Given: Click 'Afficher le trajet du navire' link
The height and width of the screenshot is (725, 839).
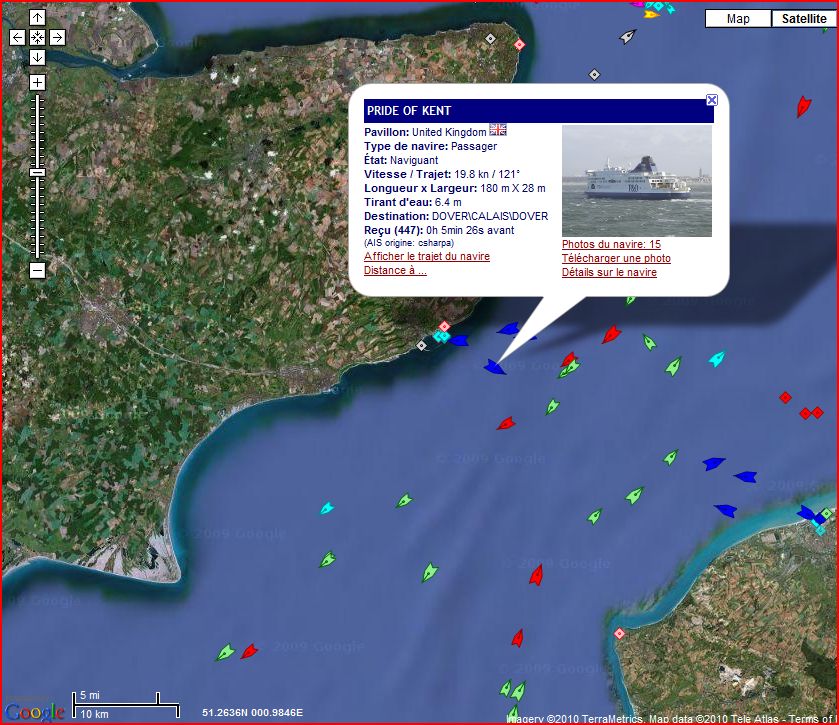Looking at the screenshot, I should pyautogui.click(x=426, y=256).
